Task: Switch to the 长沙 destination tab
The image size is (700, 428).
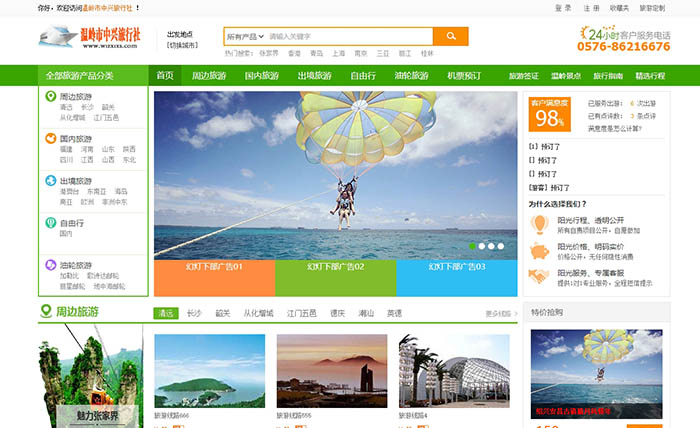Action: coord(194,313)
